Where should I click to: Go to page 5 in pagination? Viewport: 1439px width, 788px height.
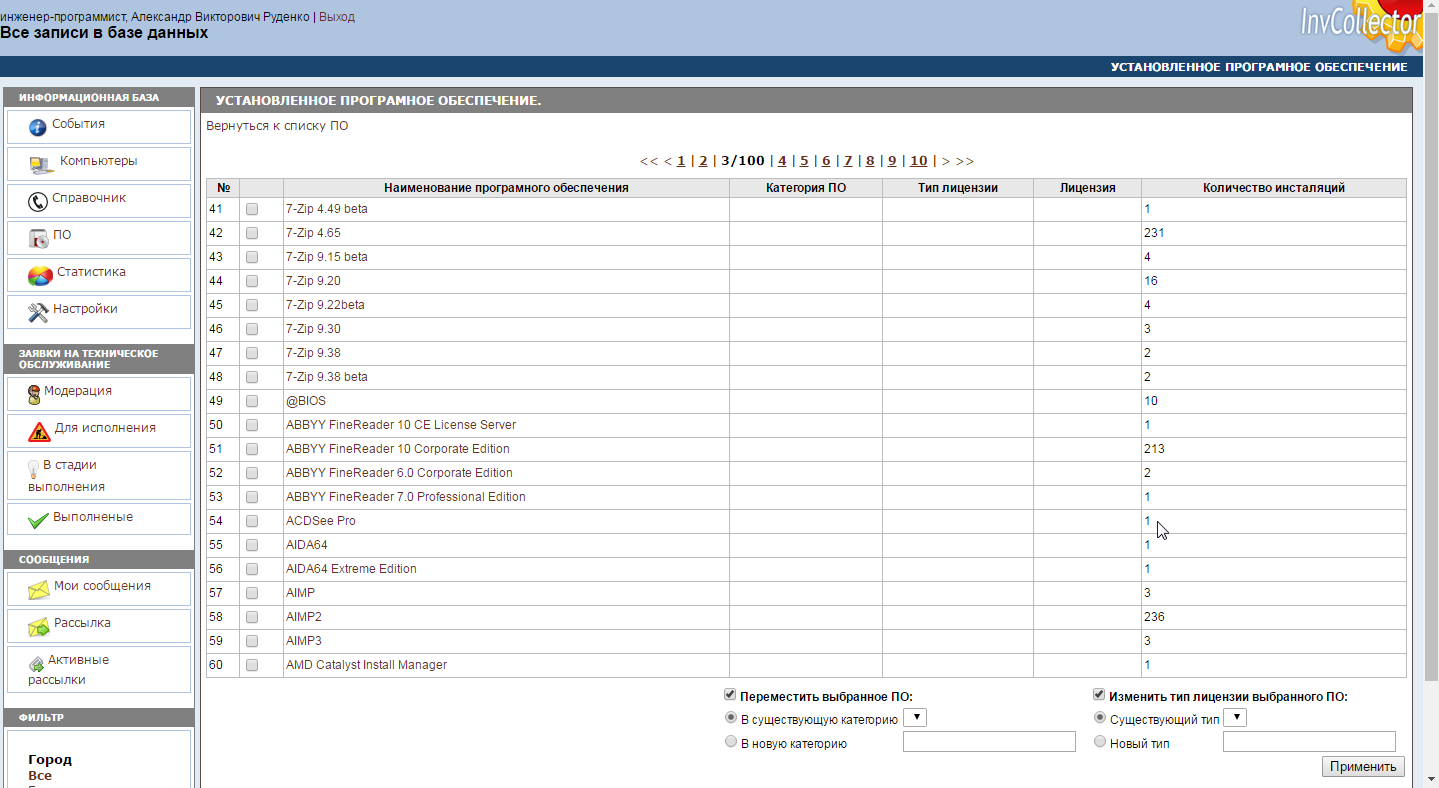pos(804,161)
